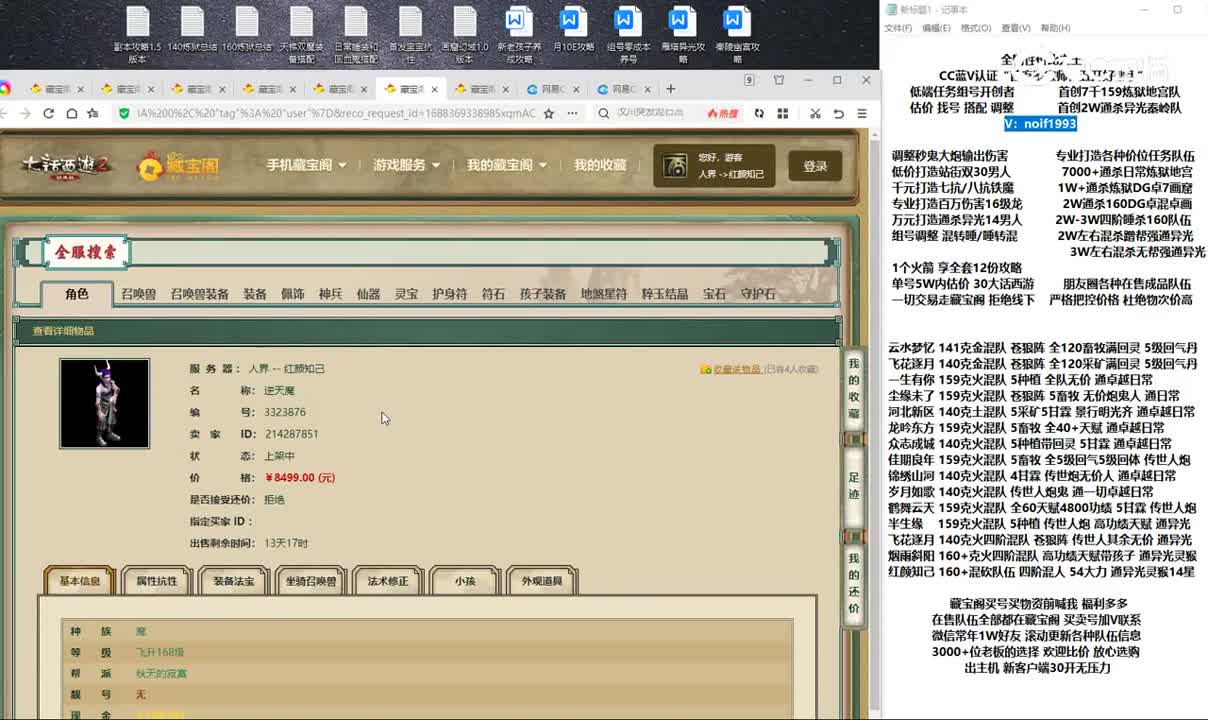Select the 灵宝 category tab
Screen dimensions: 1208x720
(x=407, y=294)
